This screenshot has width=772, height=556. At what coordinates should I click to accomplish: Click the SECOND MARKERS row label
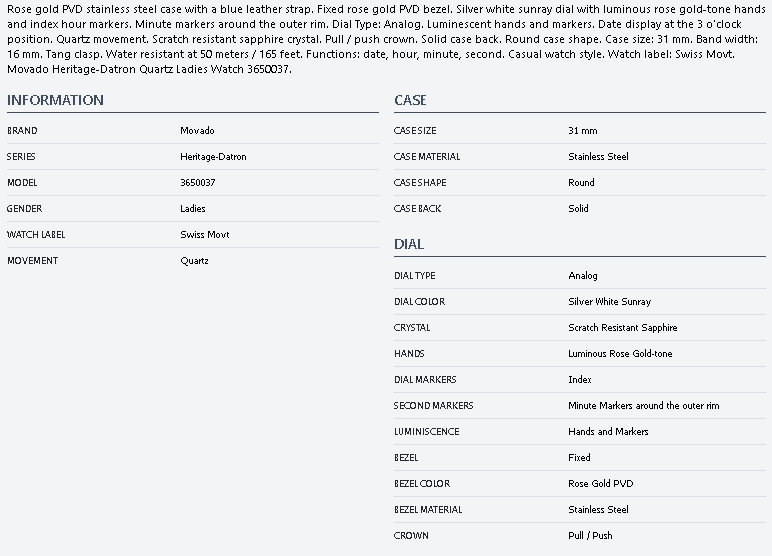tap(433, 406)
